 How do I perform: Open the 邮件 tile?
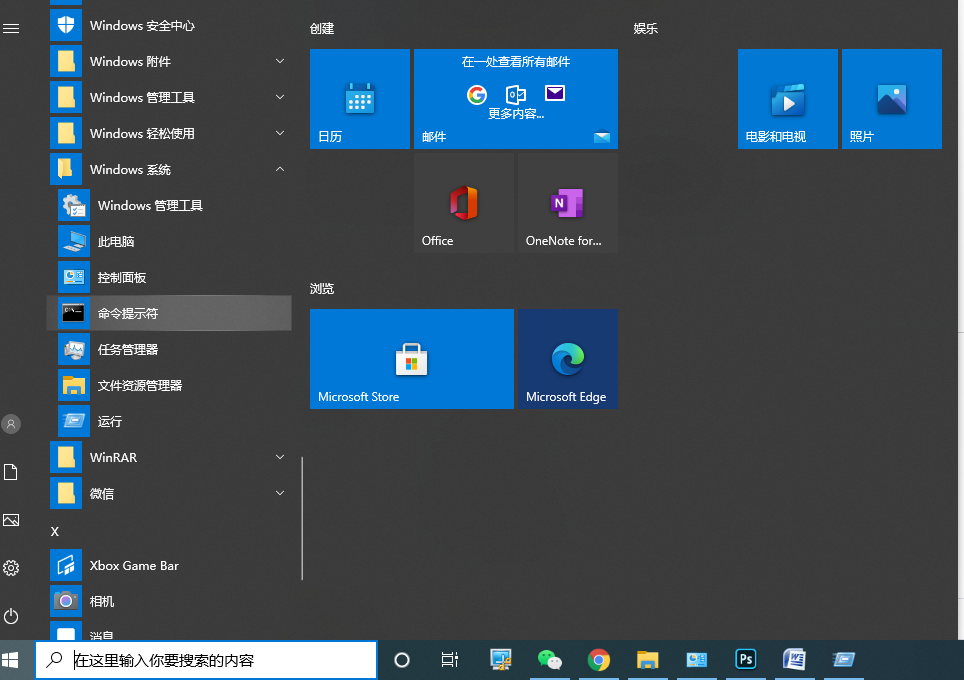[x=516, y=99]
